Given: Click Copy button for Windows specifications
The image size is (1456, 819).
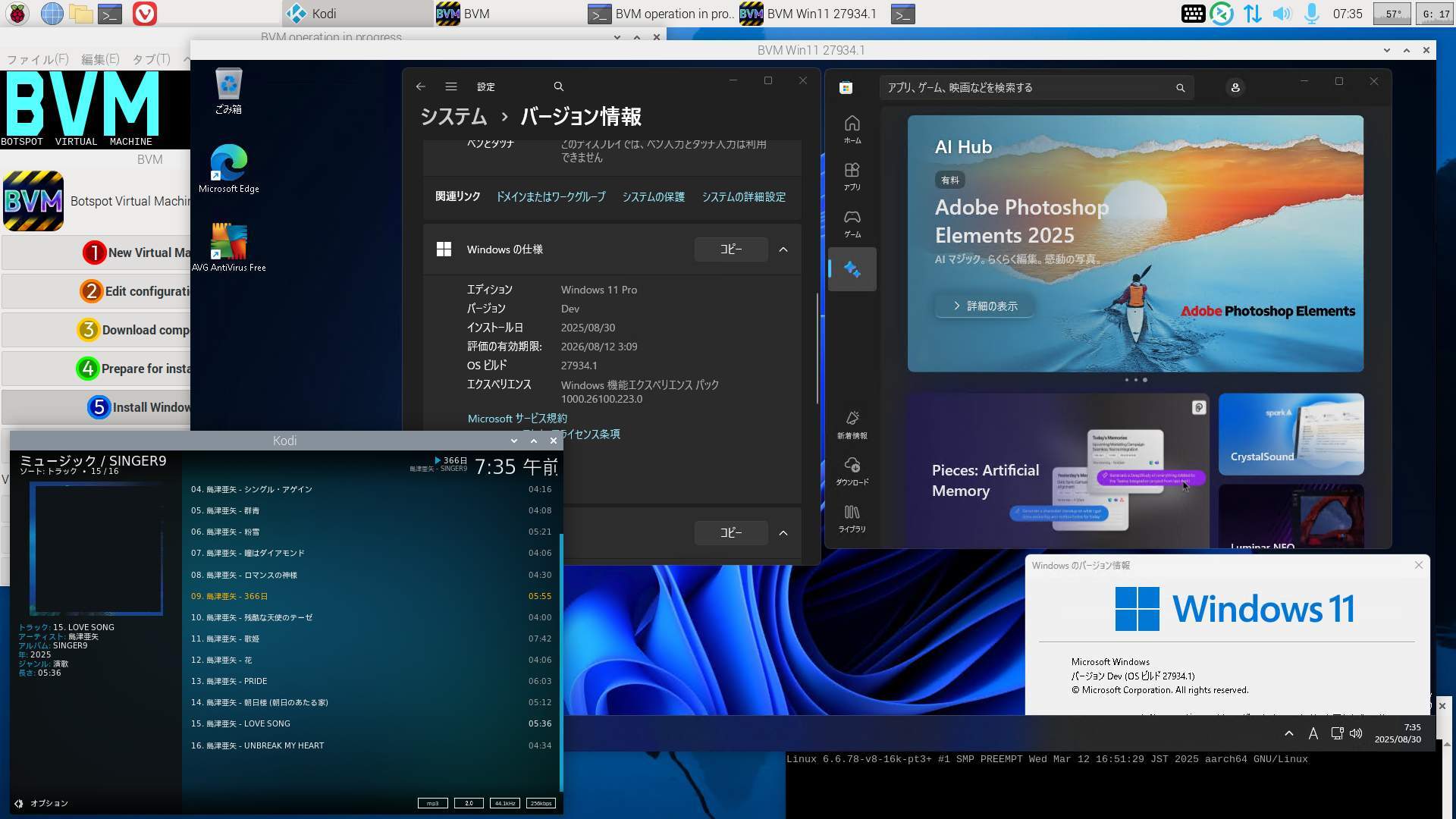Looking at the screenshot, I should [730, 249].
